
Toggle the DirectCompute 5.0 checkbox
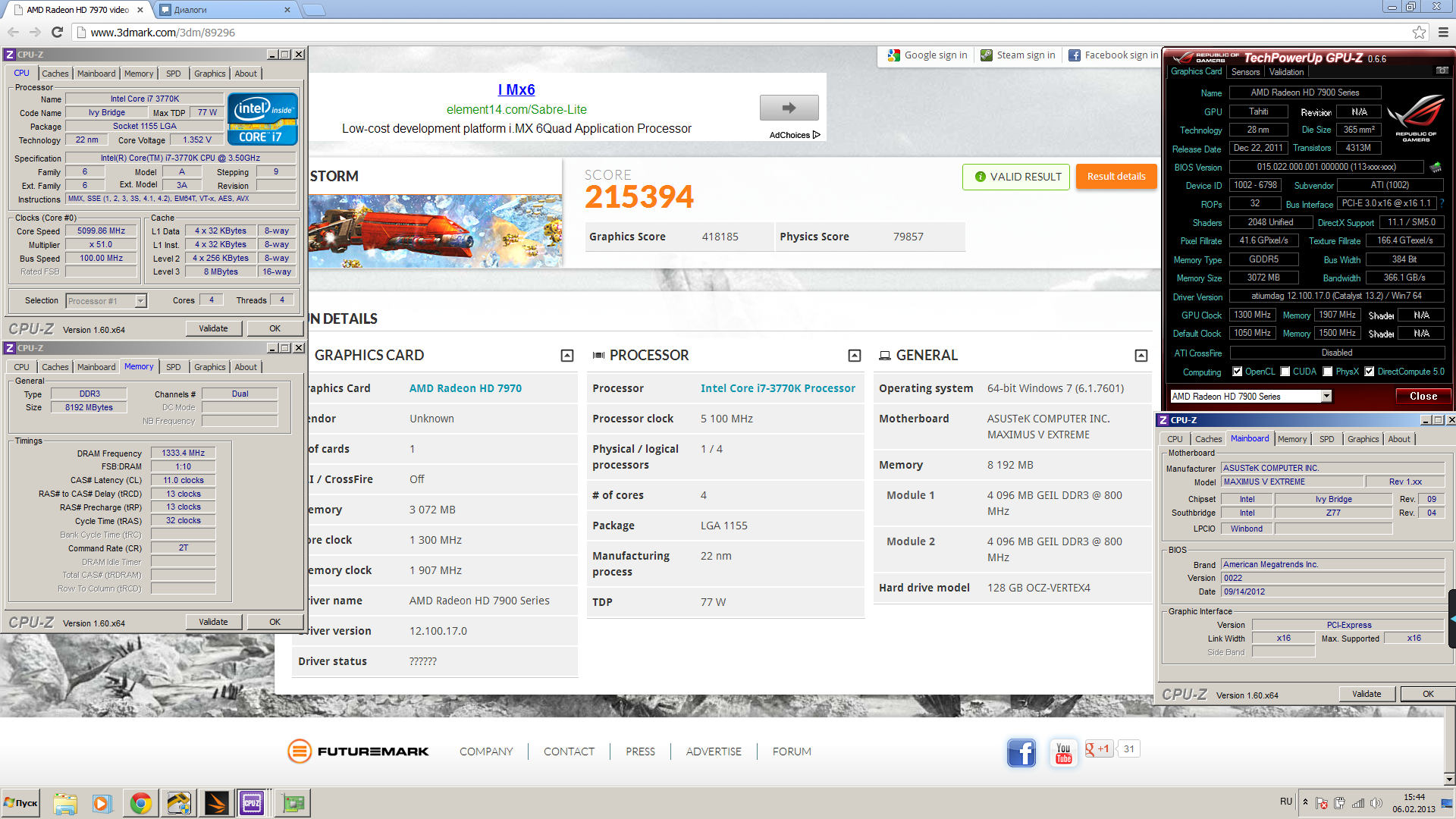click(1370, 372)
